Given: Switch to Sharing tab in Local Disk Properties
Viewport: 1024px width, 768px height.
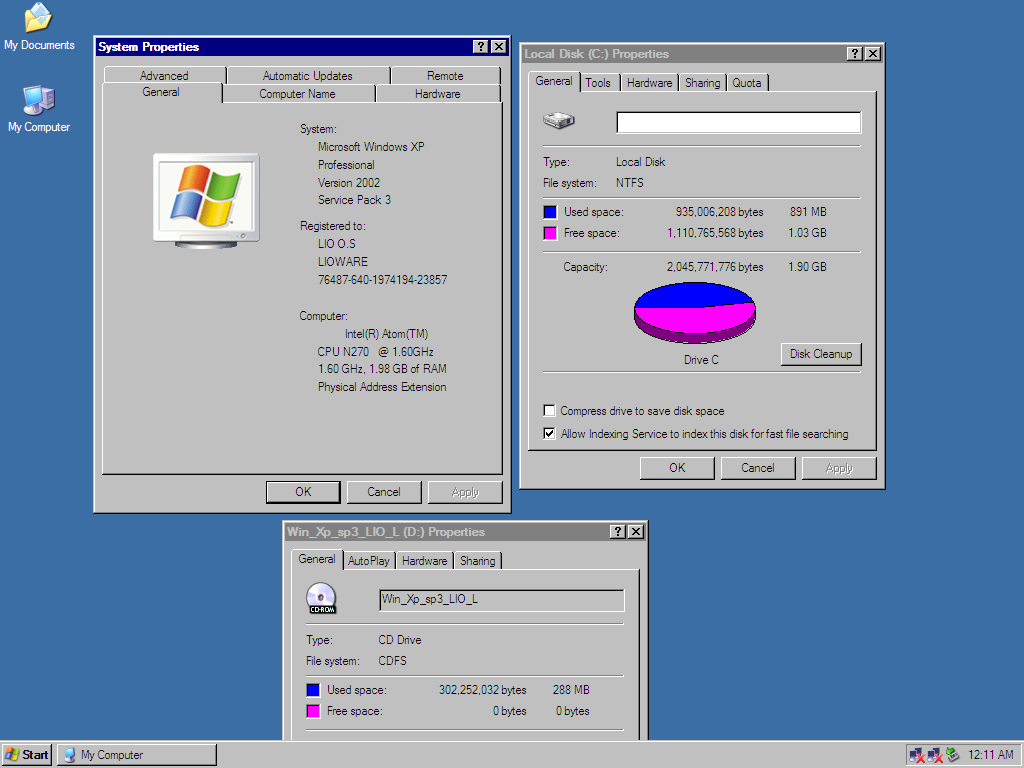Looking at the screenshot, I should coord(703,83).
